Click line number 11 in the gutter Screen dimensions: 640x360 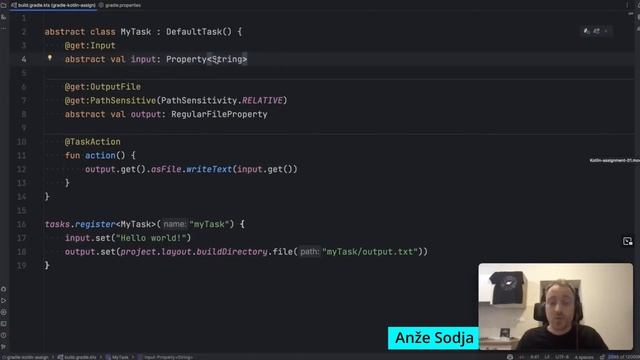coord(22,156)
